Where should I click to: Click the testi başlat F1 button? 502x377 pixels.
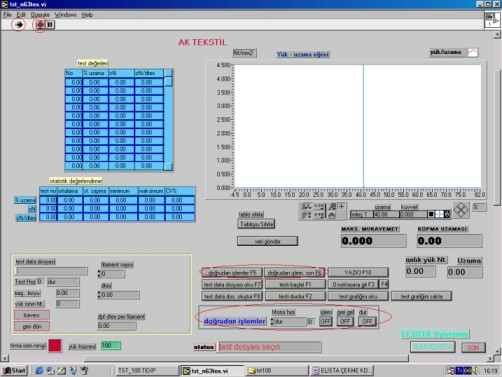pyautogui.click(x=295, y=285)
